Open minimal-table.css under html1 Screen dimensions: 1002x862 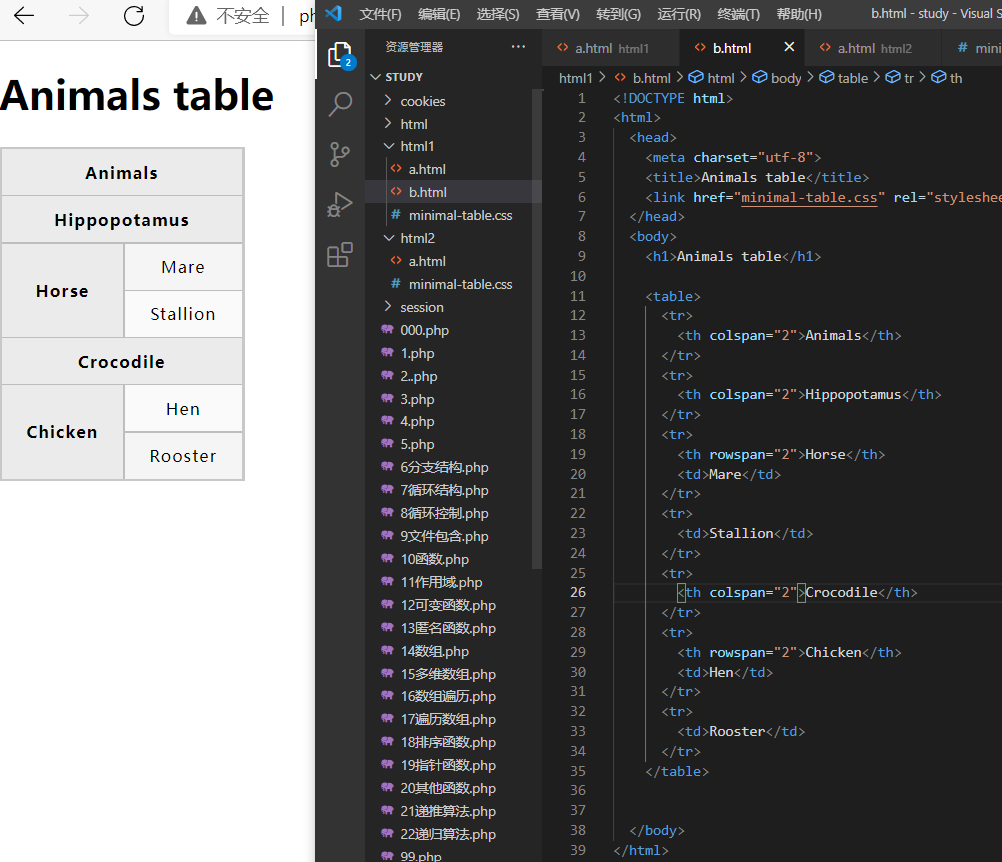point(460,215)
